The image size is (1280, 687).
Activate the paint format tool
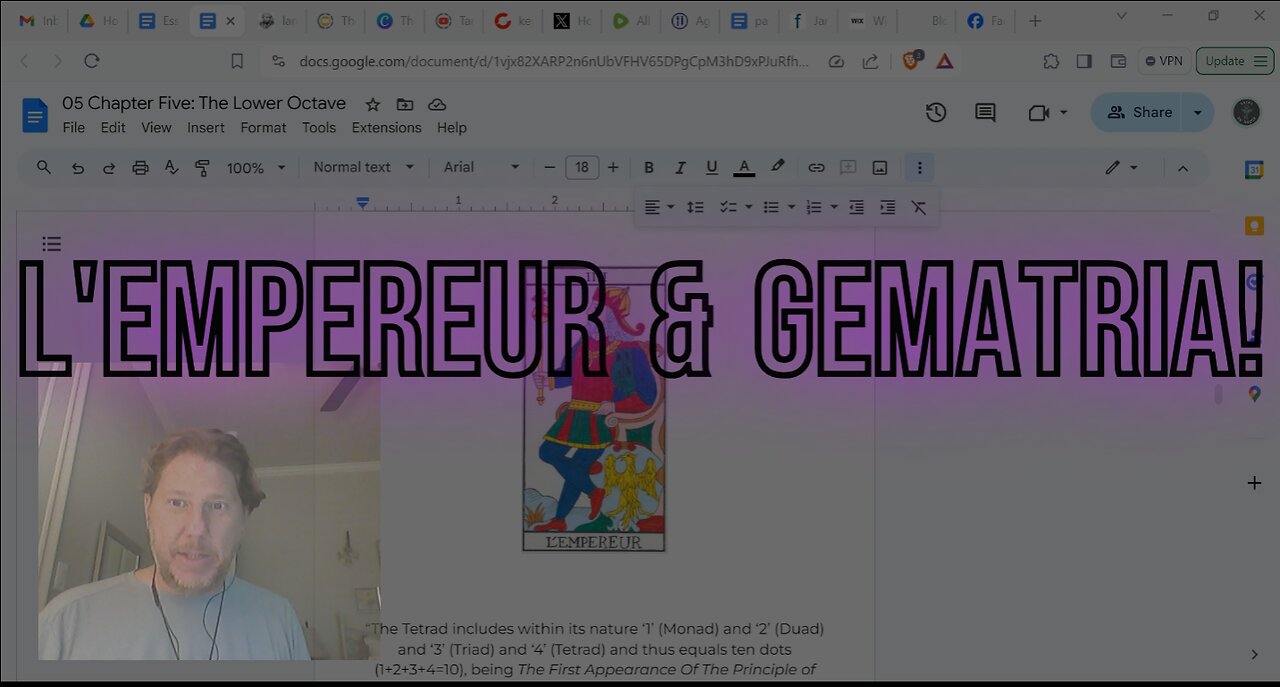pyautogui.click(x=202, y=168)
